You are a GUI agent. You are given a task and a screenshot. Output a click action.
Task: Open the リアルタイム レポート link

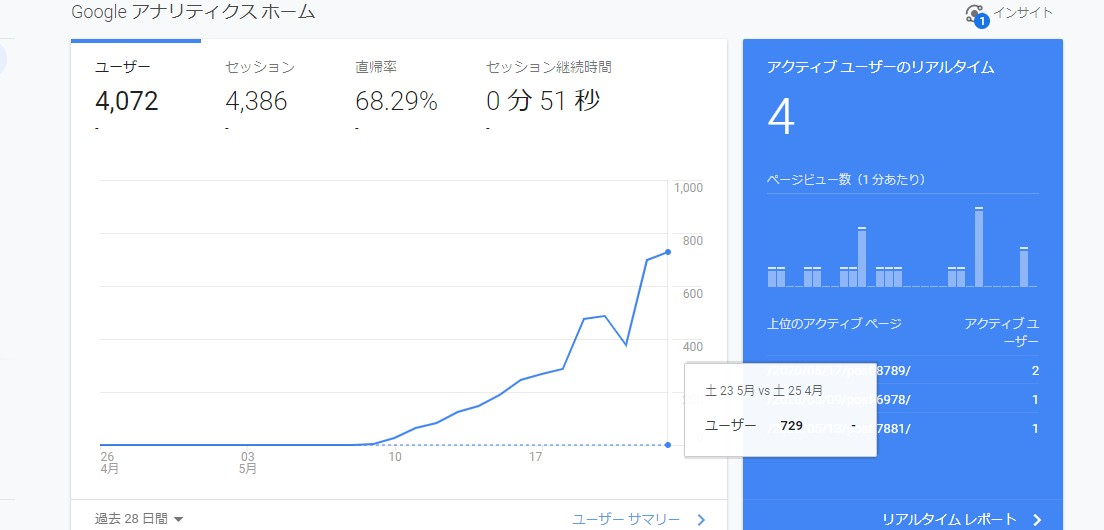(949, 519)
